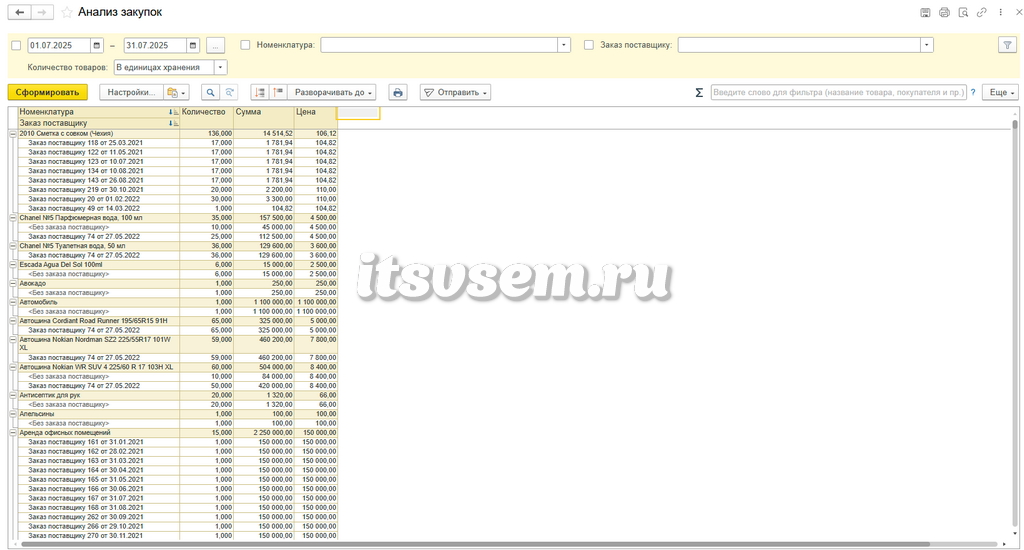Go forward with the right arrow button
The height and width of the screenshot is (550, 1024).
42,12
